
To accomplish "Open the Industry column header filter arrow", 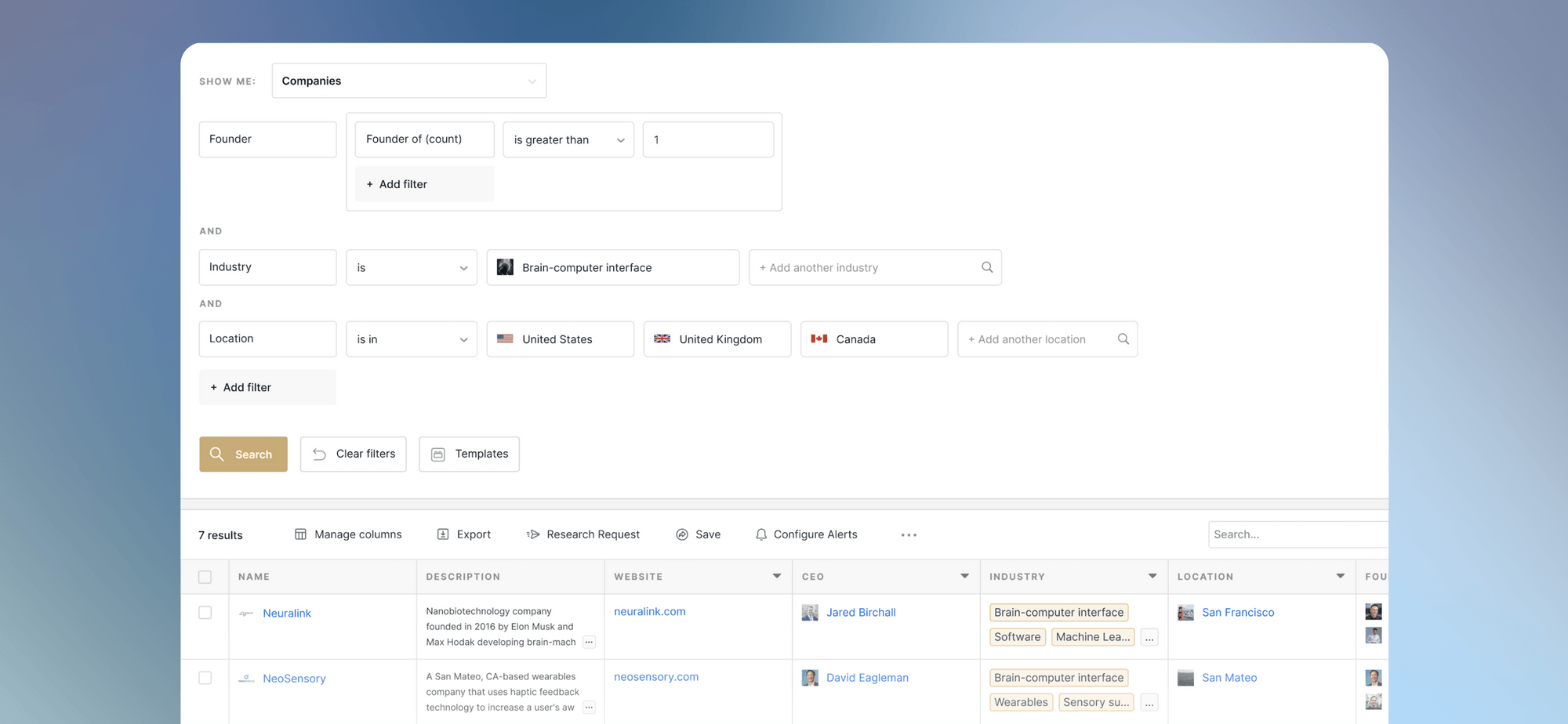I will click(x=1152, y=576).
